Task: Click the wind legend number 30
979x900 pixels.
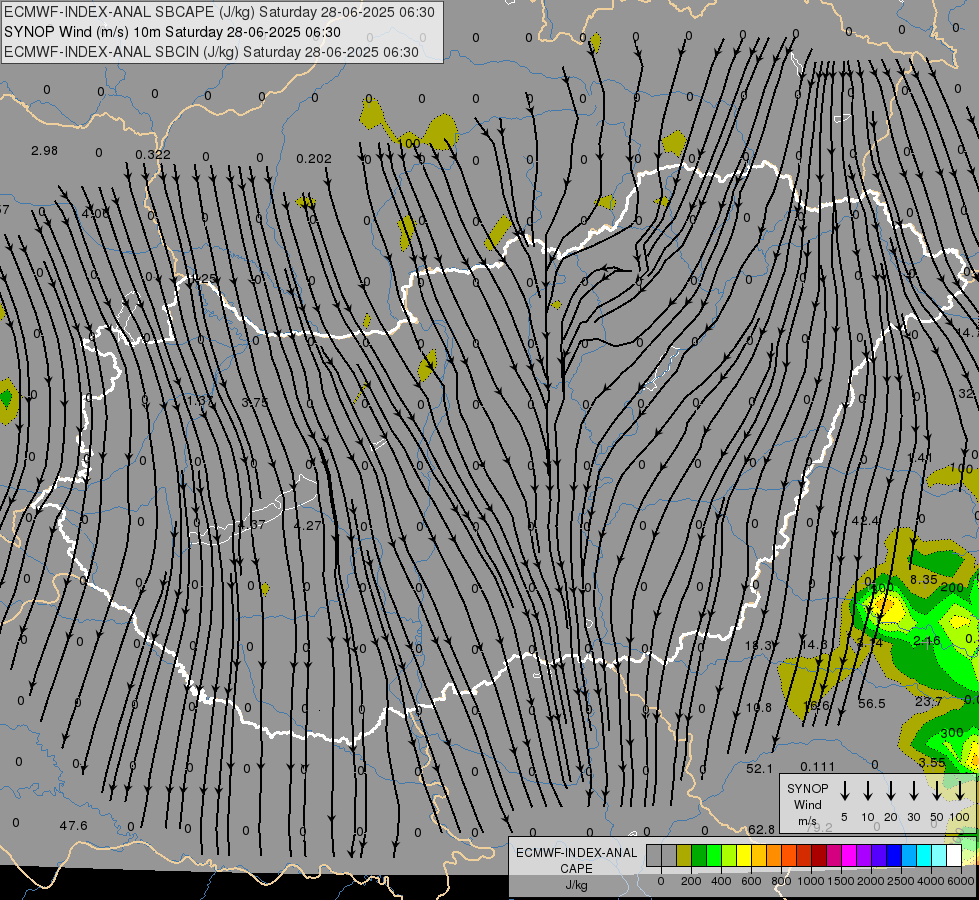Action: tap(914, 817)
